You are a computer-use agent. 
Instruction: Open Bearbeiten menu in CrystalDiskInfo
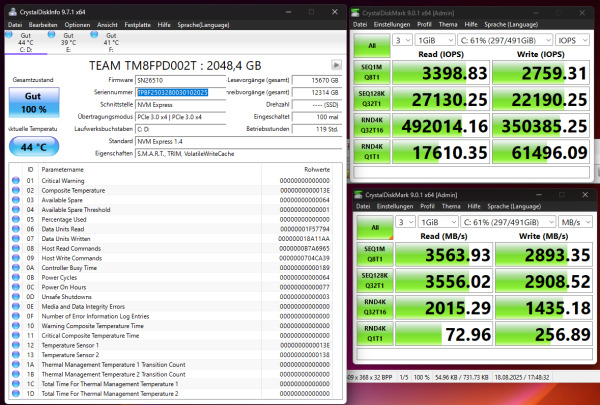click(x=43, y=25)
